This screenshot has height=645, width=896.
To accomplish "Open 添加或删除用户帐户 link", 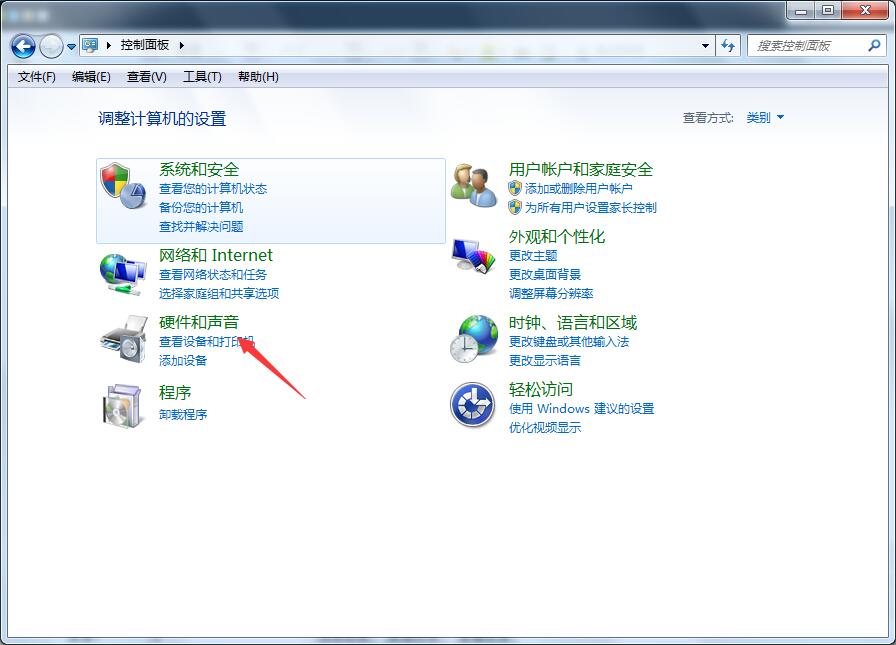I will (579, 189).
